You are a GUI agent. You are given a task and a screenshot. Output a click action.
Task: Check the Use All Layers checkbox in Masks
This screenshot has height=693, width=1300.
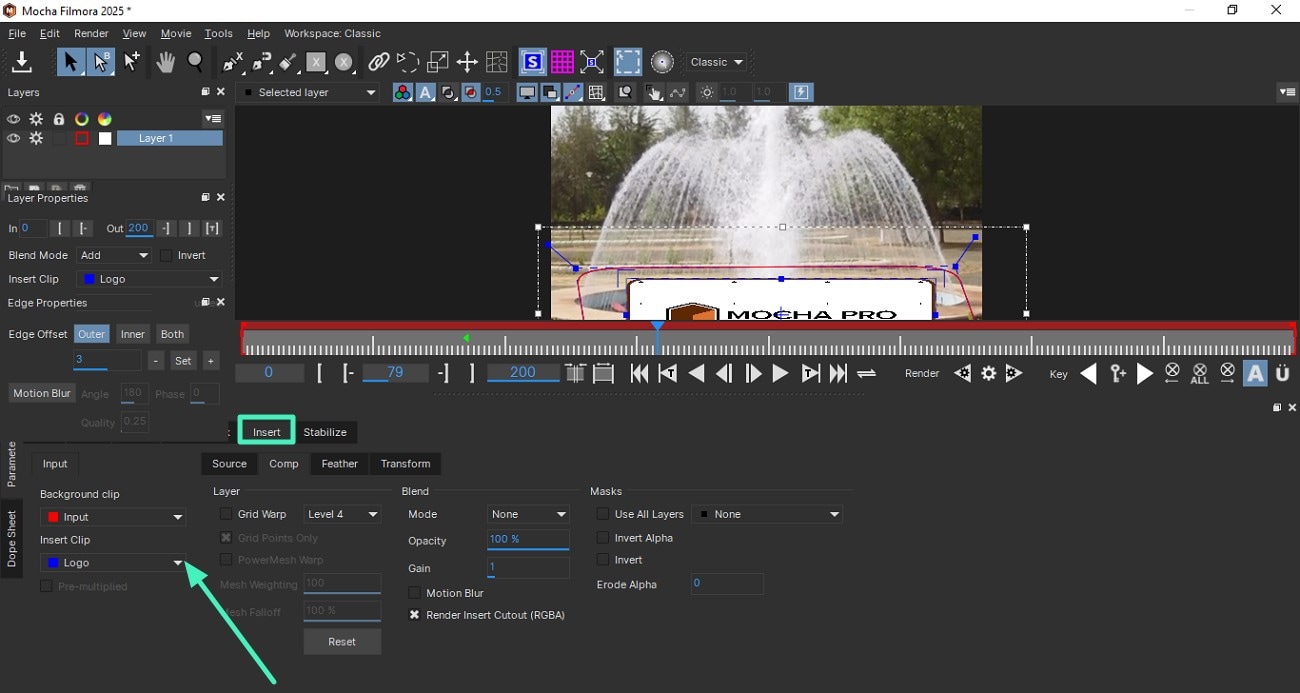(x=603, y=514)
